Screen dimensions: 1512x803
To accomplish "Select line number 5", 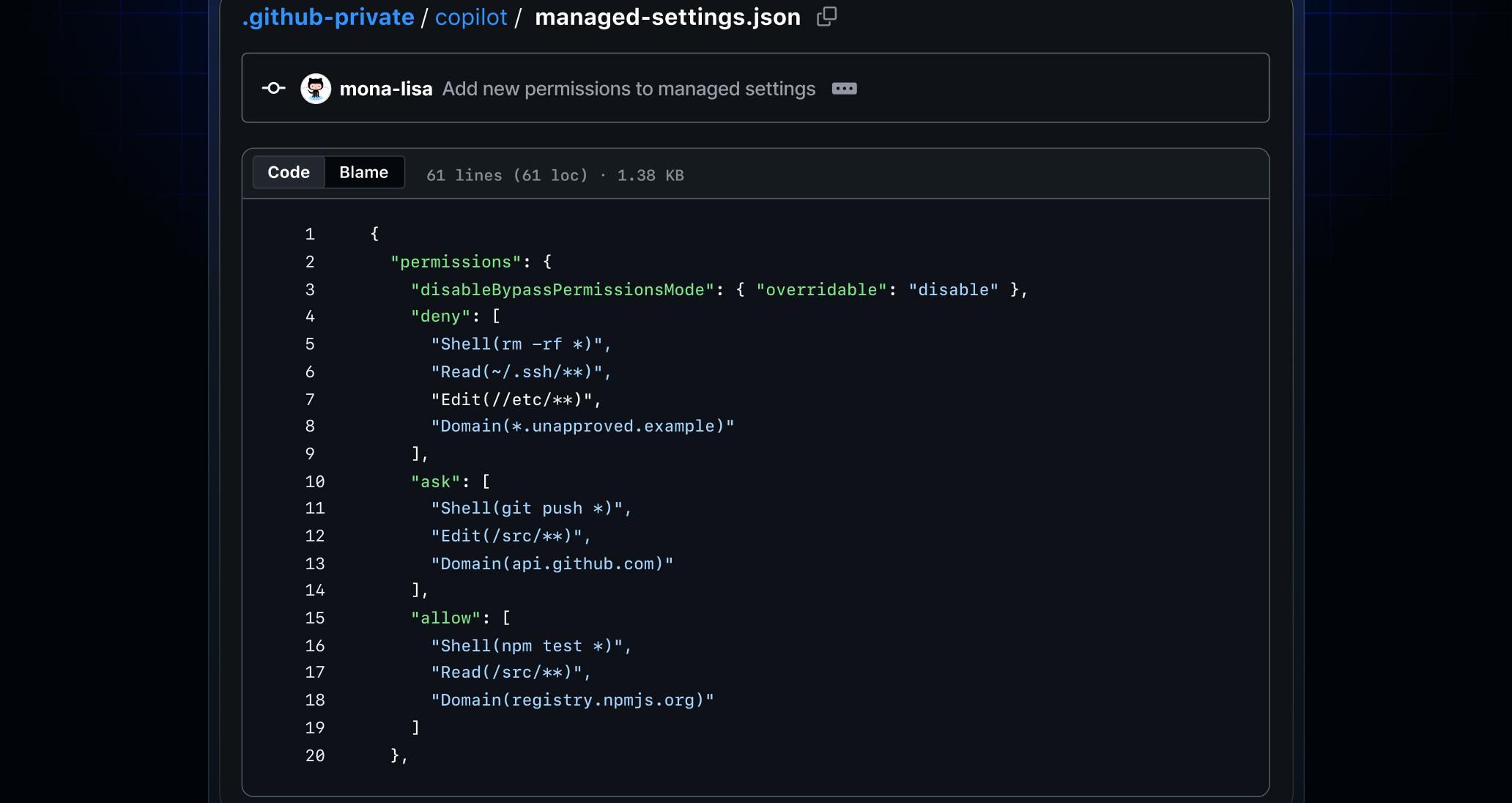I will 310,344.
